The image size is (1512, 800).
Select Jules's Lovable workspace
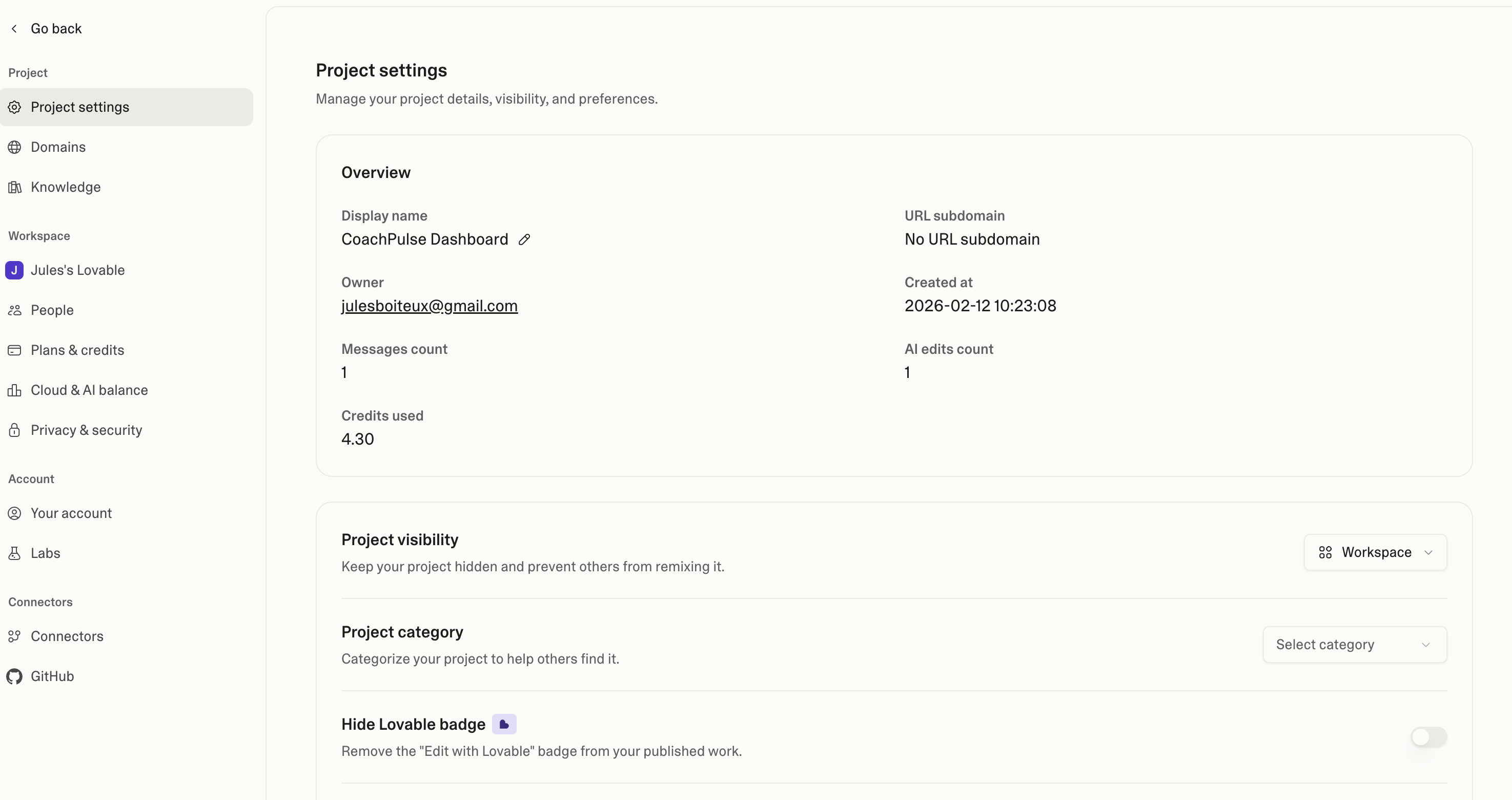point(126,270)
